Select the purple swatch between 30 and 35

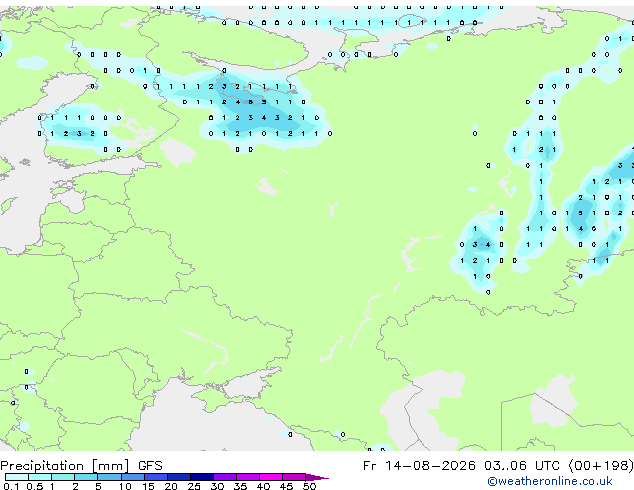pyautogui.click(x=225, y=477)
